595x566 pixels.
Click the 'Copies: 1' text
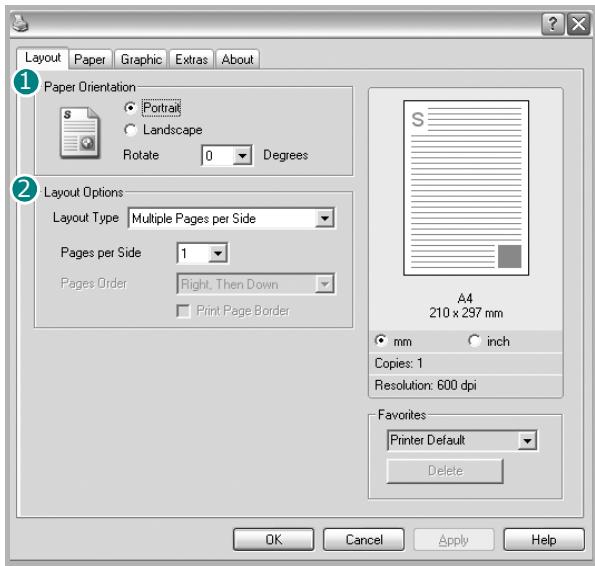tap(398, 363)
